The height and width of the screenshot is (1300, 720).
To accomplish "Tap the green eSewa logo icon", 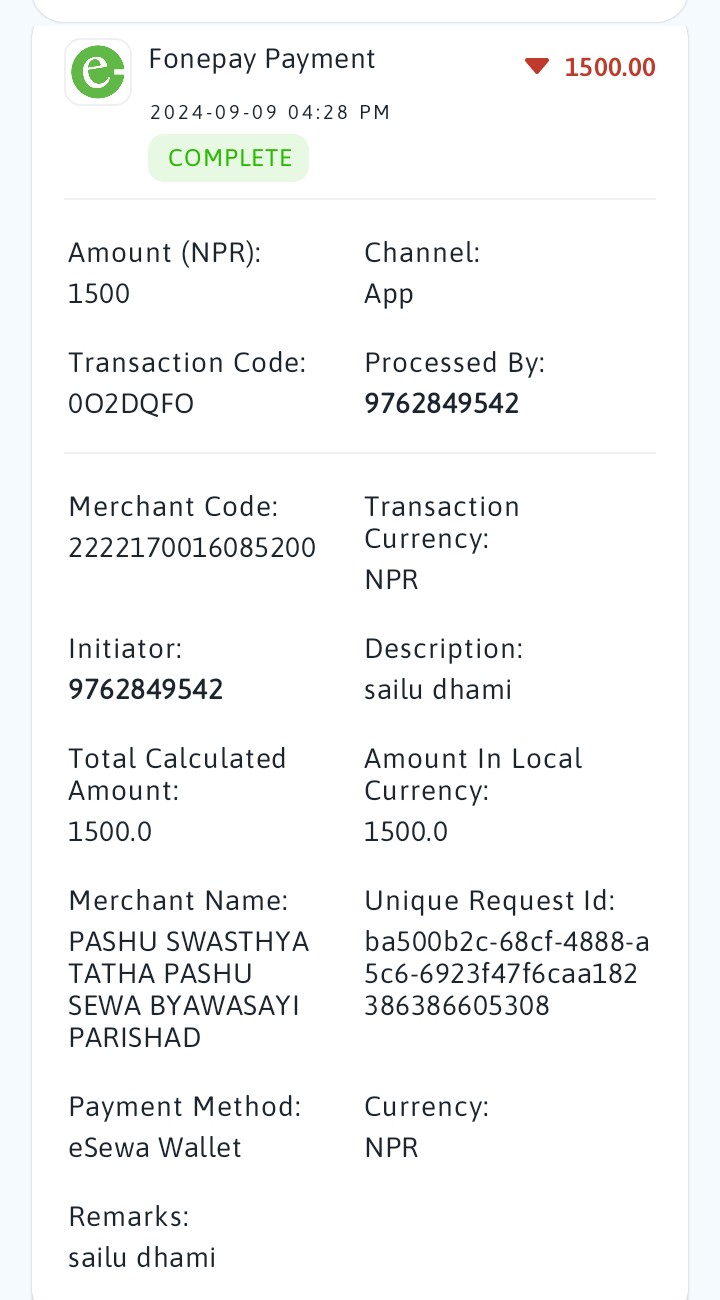I will click(98, 73).
